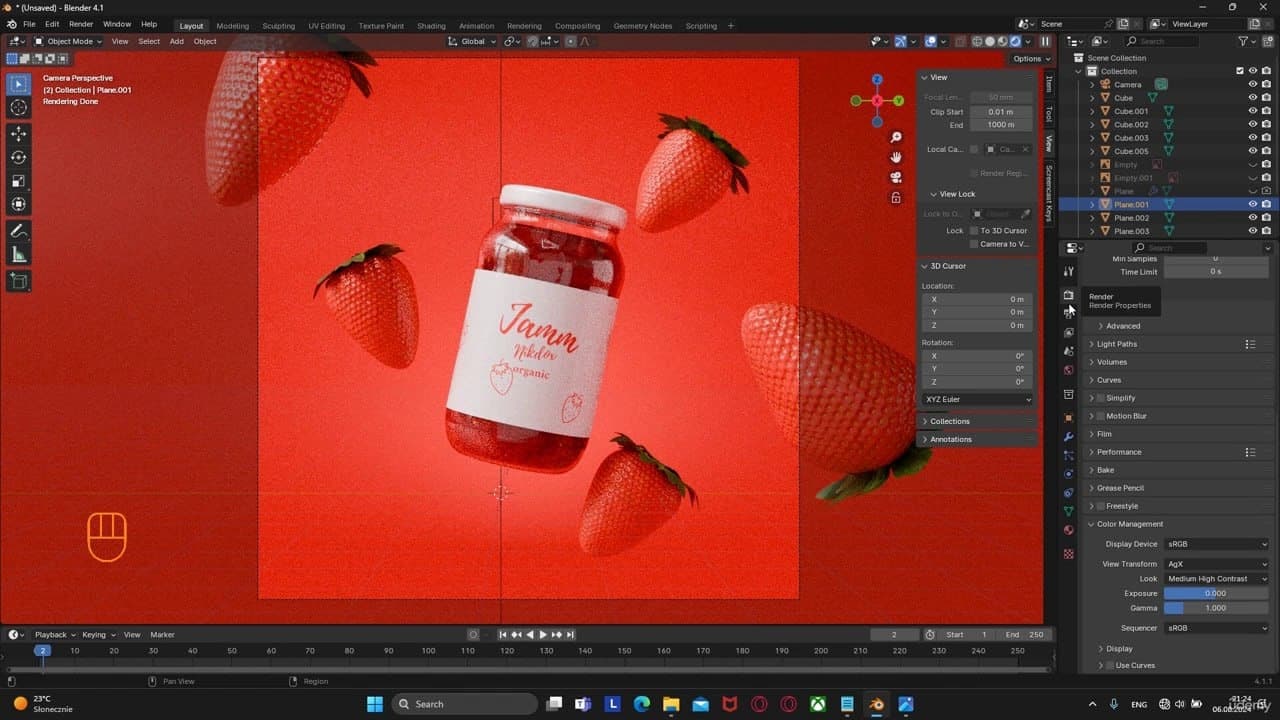Toggle the camera view icon in viewport
Image resolution: width=1280 pixels, height=720 pixels.
(896, 177)
